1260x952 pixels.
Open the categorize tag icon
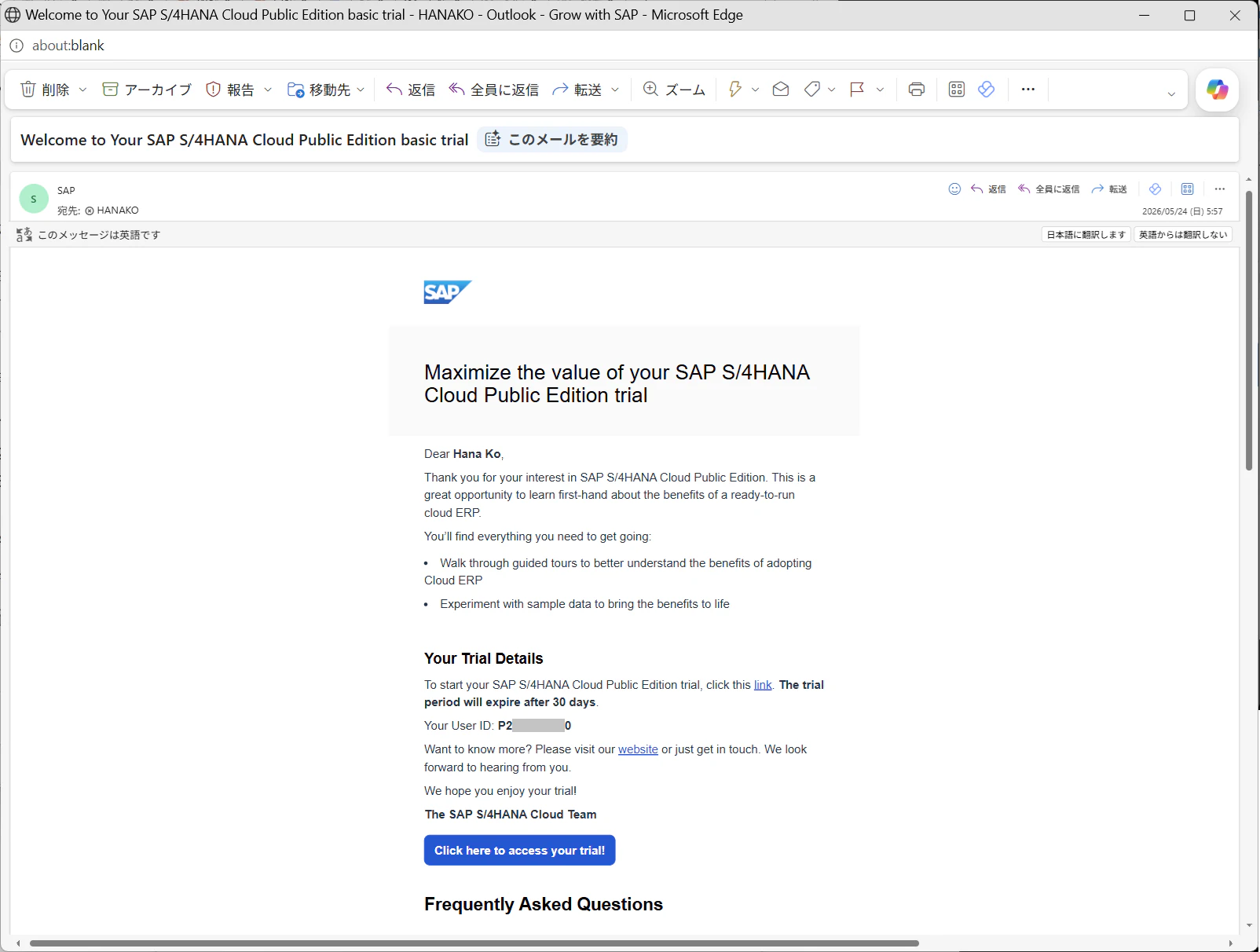click(812, 90)
